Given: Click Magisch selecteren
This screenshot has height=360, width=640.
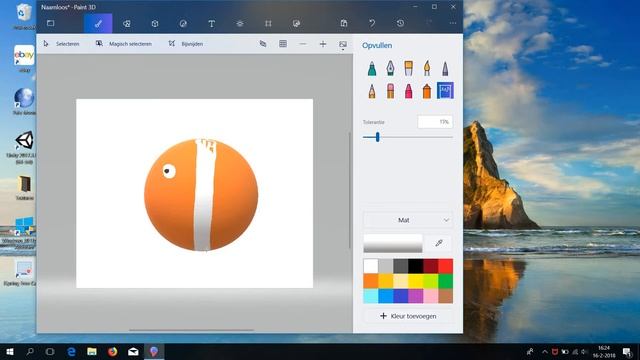Looking at the screenshot, I should pyautogui.click(x=124, y=44).
